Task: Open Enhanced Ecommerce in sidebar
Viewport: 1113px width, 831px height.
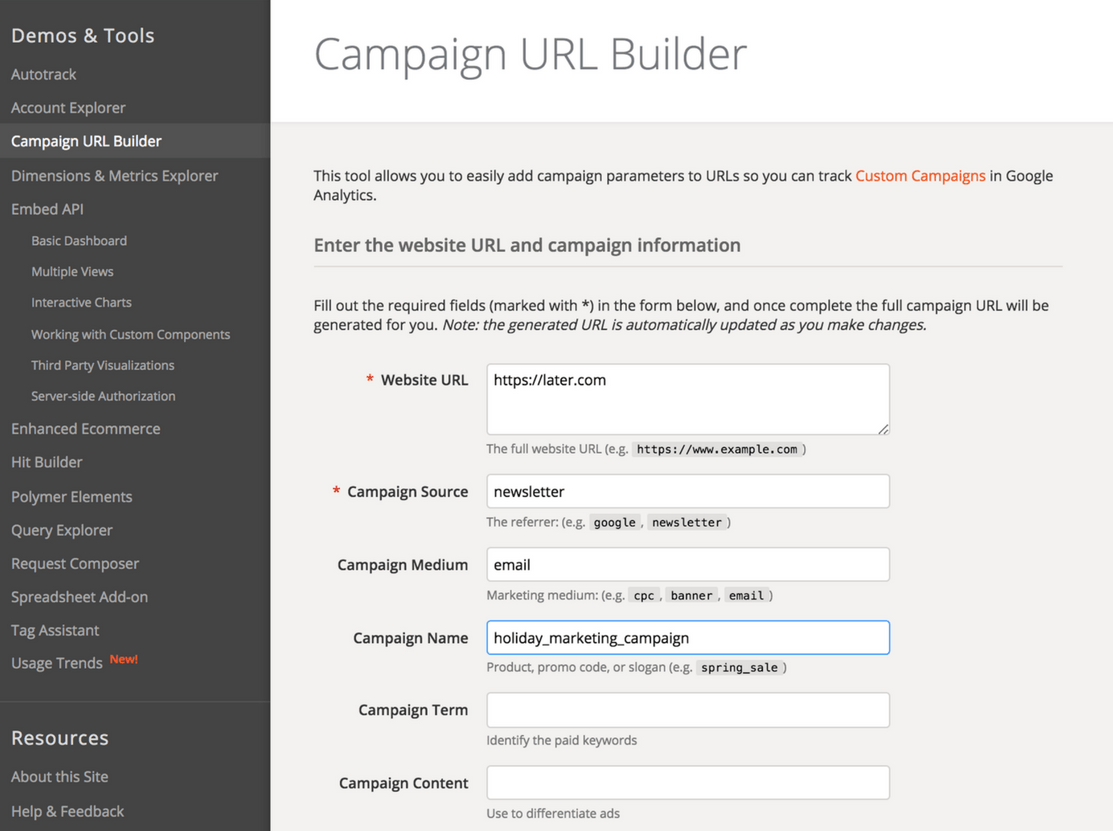Action: [x=85, y=429]
